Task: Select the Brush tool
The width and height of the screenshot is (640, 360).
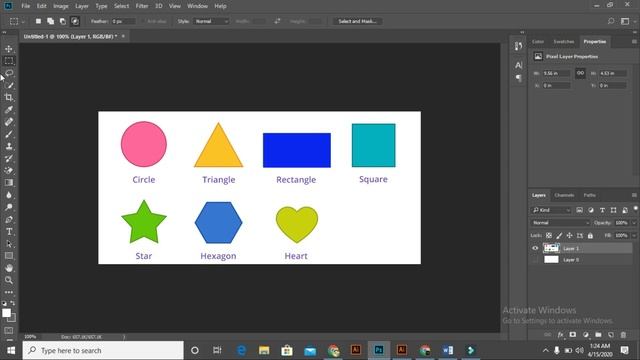Action: pyautogui.click(x=9, y=134)
